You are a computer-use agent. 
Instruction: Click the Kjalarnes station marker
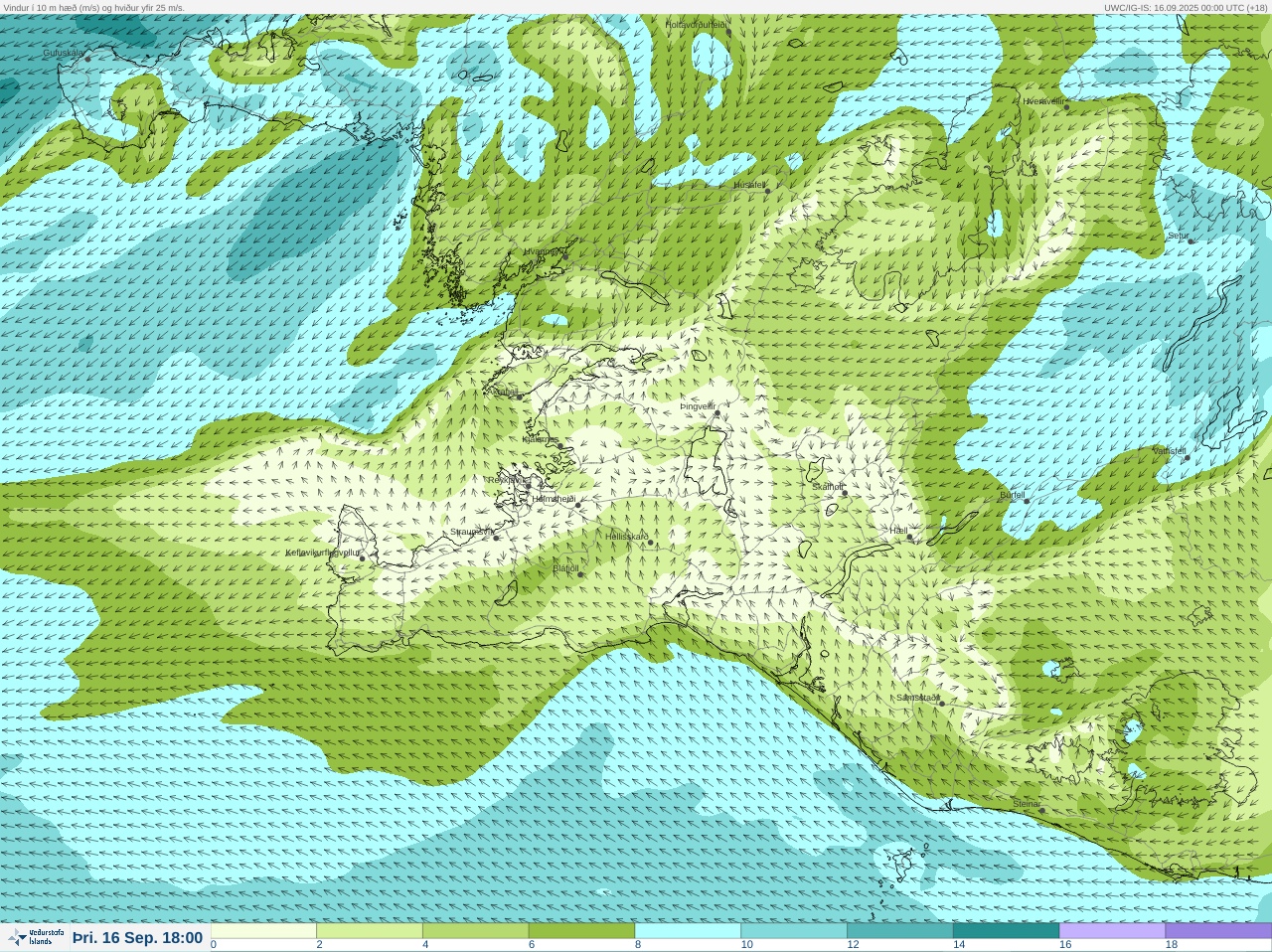pos(560,446)
